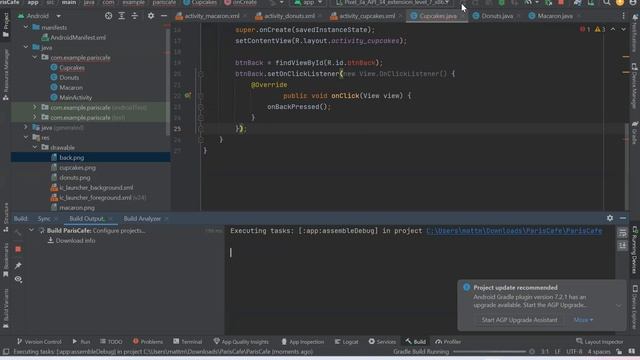The image size is (640, 360).
Task: Hide the Build tool window
Action: (623, 218)
